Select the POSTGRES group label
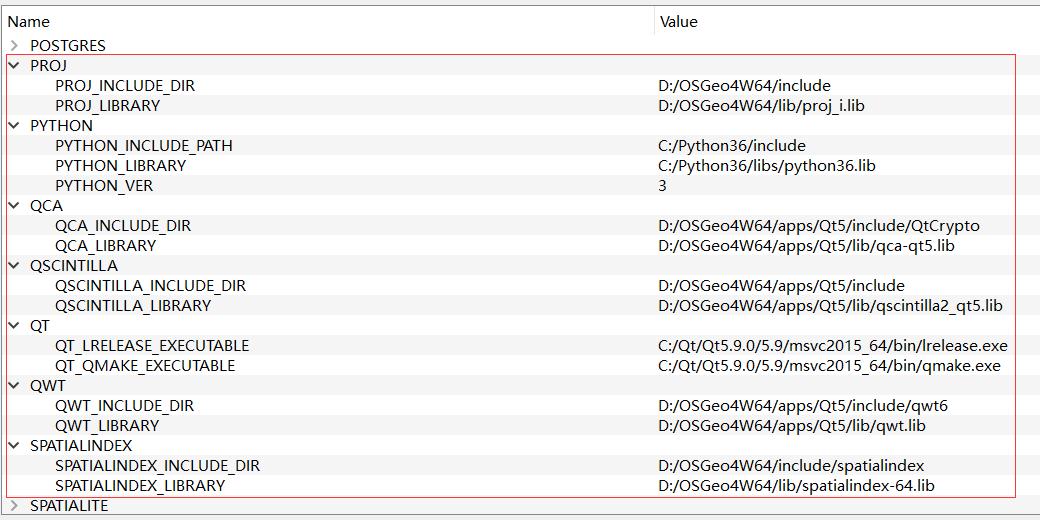Screen dimensions: 1040x520 (68, 46)
